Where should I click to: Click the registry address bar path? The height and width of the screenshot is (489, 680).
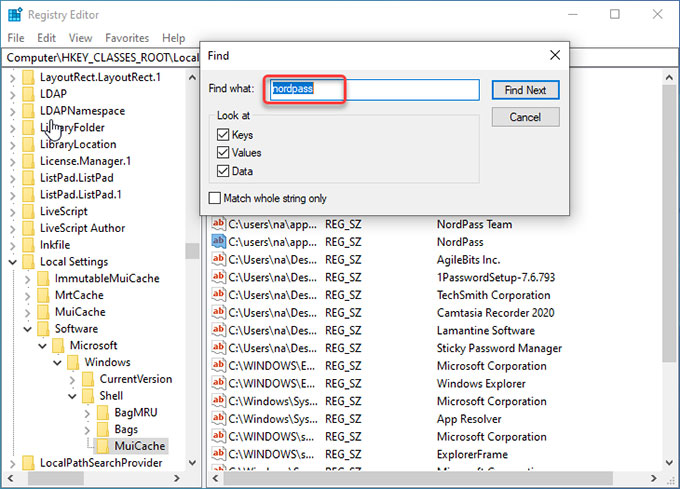[x=102, y=57]
